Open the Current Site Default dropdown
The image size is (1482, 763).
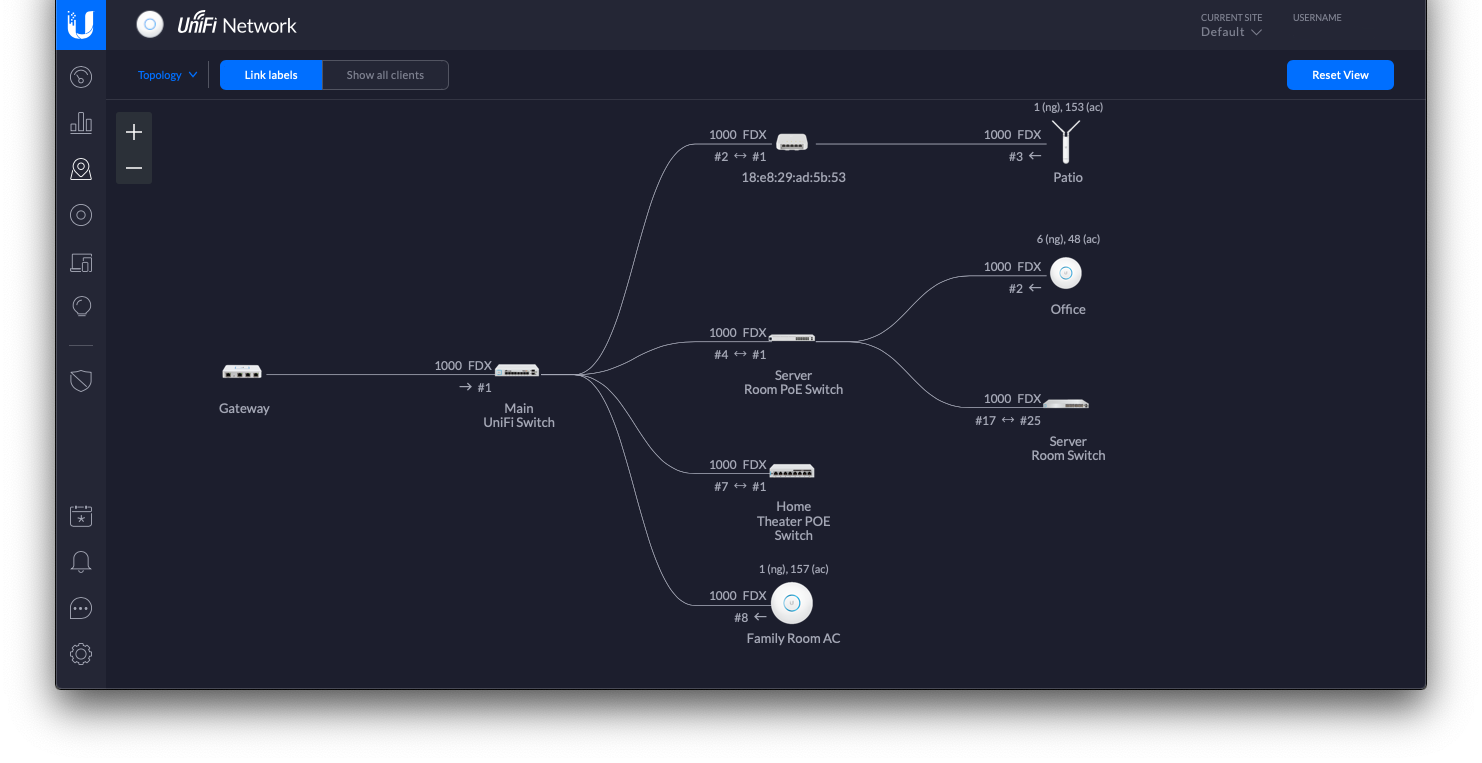click(x=1231, y=32)
